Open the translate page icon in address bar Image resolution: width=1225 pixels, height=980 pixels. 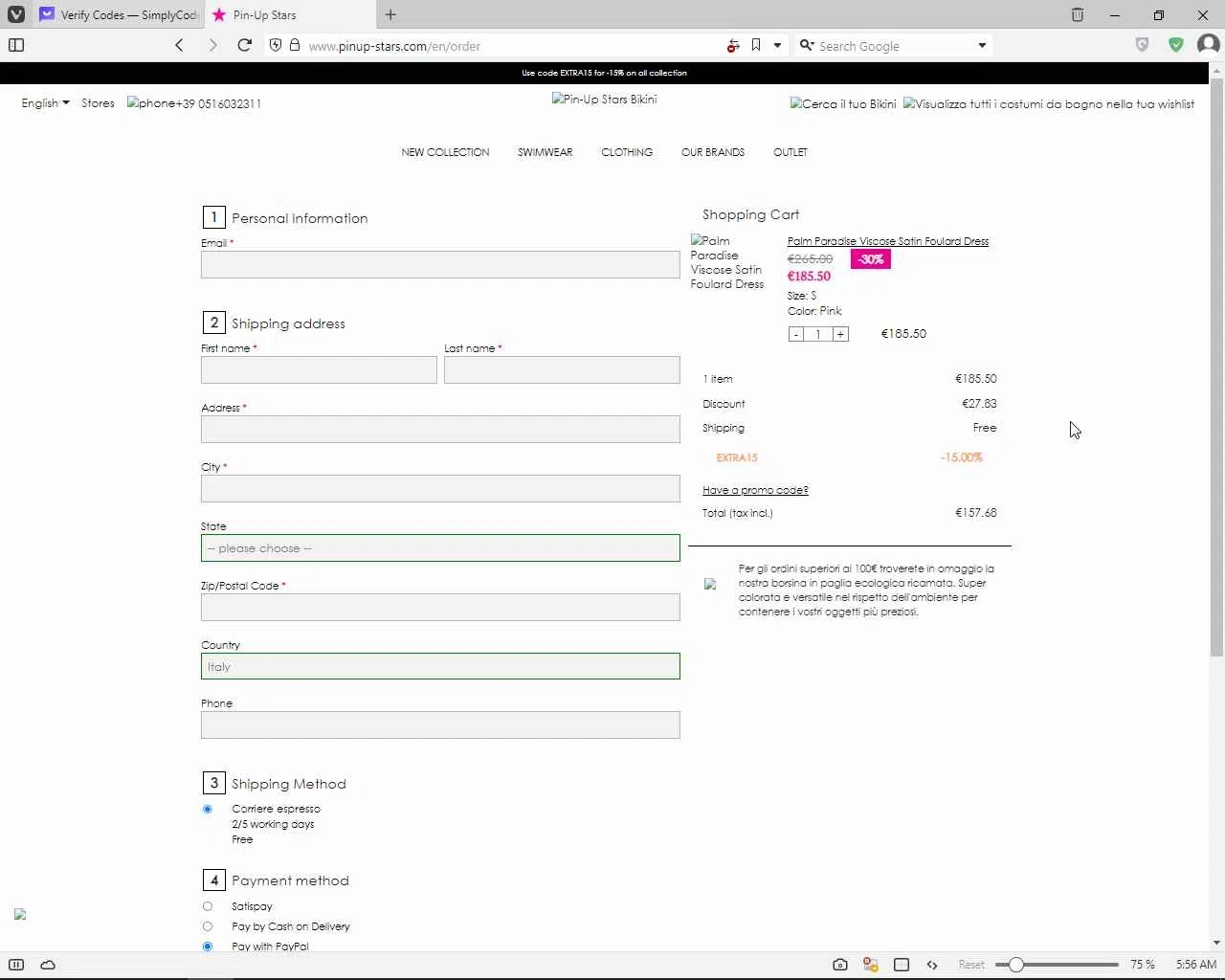coord(733,45)
